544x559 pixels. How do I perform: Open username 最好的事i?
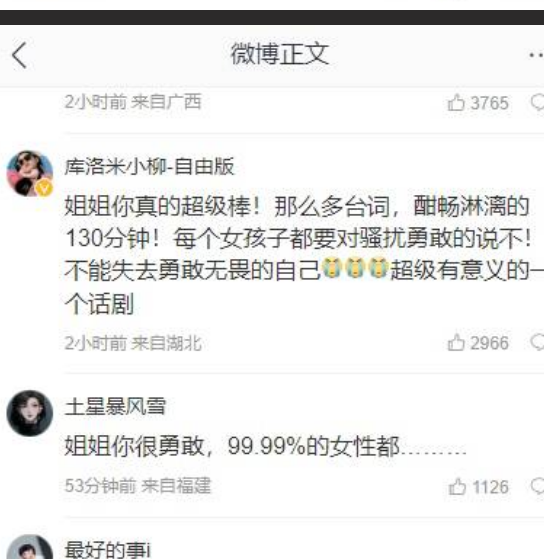[108, 550]
